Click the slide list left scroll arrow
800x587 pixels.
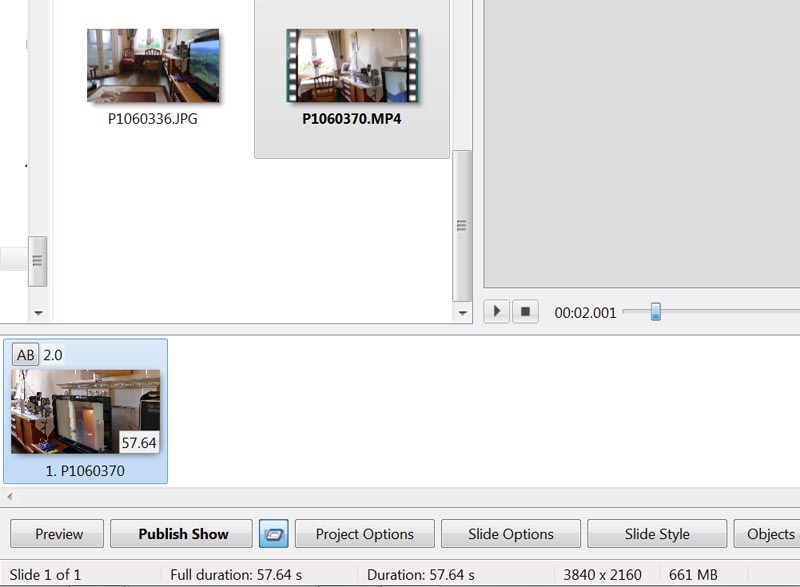click(x=9, y=496)
